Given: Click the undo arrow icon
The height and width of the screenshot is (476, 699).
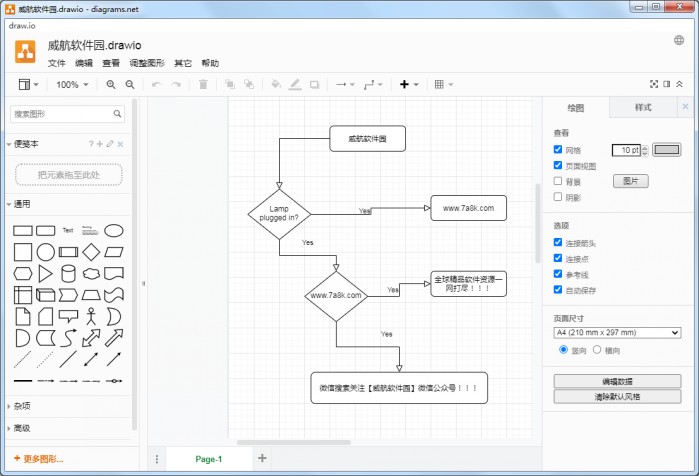Looking at the screenshot, I should pyautogui.click(x=156, y=84).
